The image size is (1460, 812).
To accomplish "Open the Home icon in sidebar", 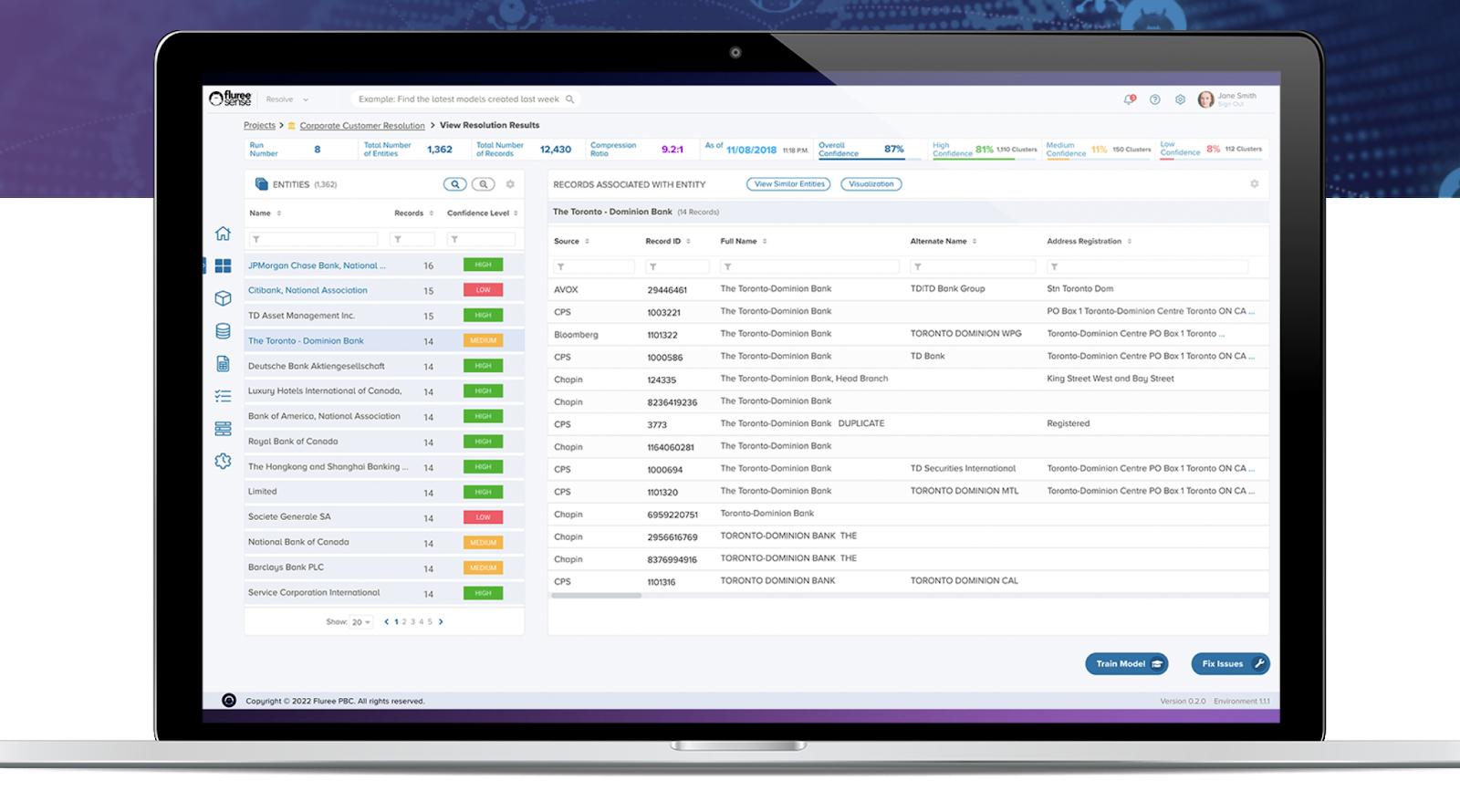I will 223,234.
